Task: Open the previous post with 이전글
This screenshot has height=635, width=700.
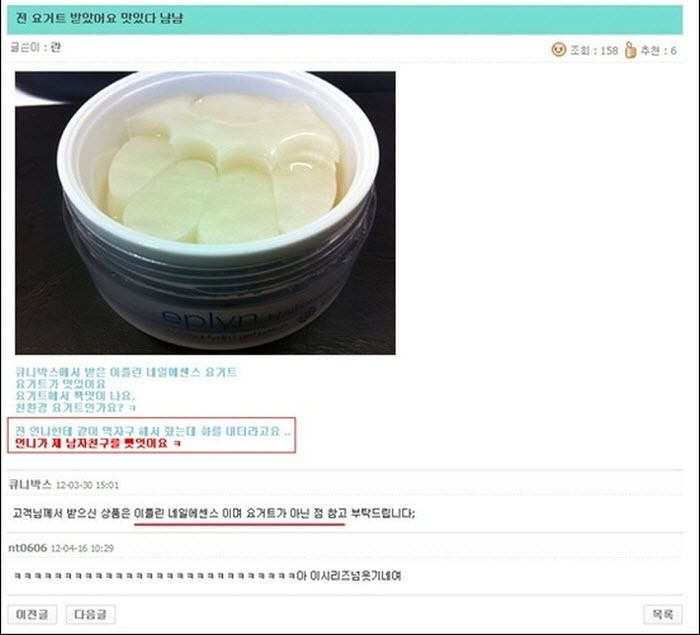Action: (32, 614)
